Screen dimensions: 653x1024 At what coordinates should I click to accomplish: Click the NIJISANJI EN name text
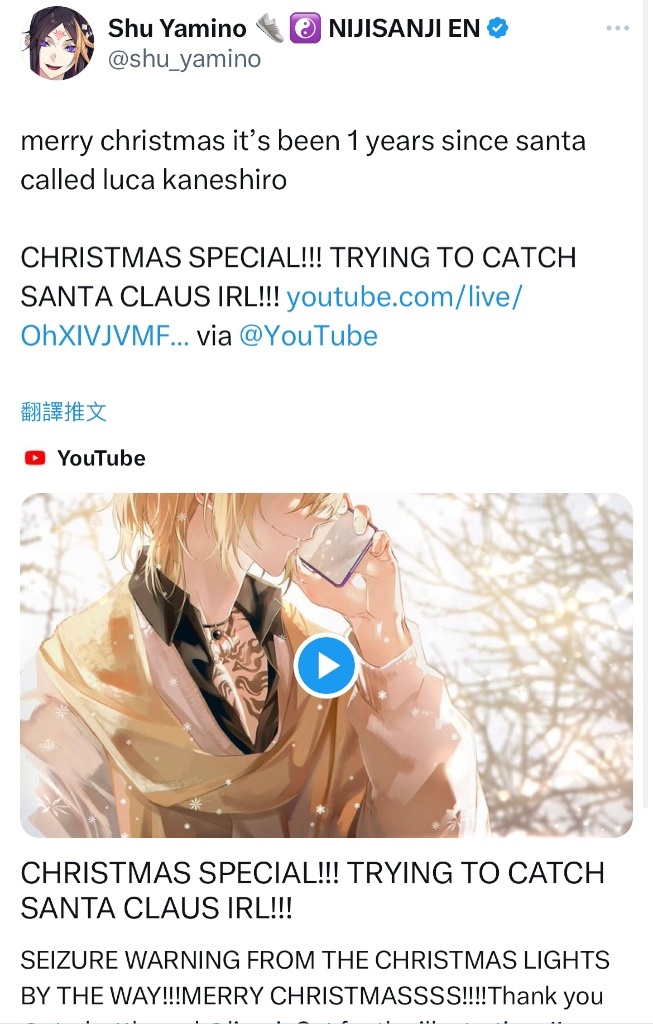tap(404, 28)
